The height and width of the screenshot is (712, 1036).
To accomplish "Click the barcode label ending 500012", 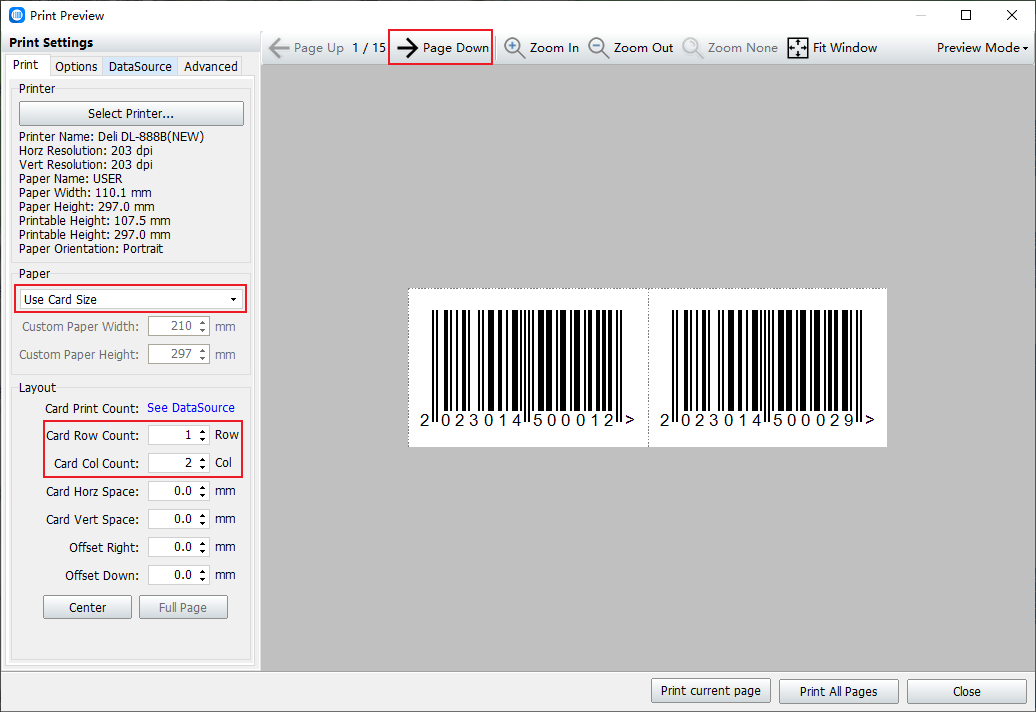I will point(528,368).
